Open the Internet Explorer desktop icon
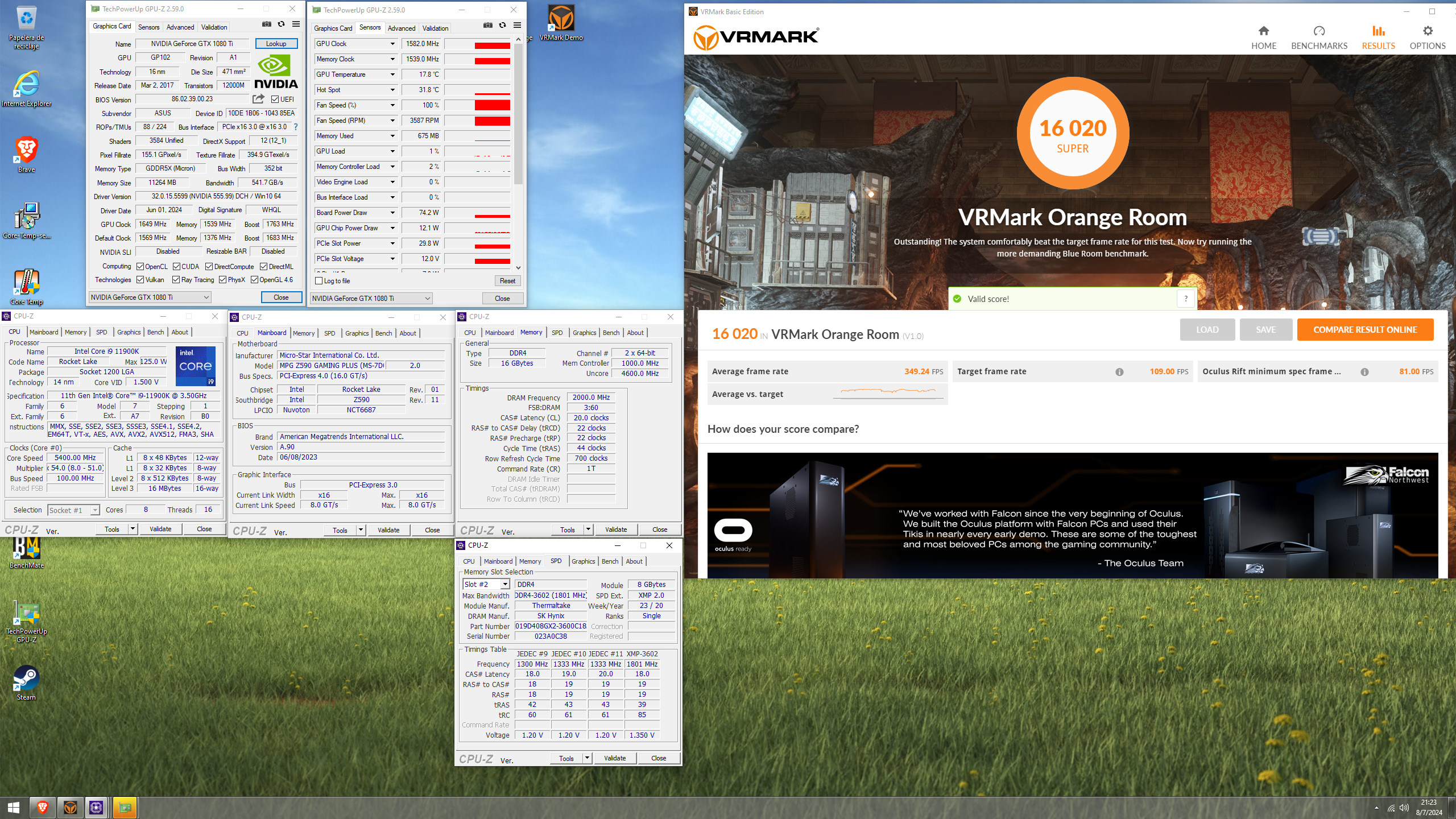1456x819 pixels. click(26, 89)
